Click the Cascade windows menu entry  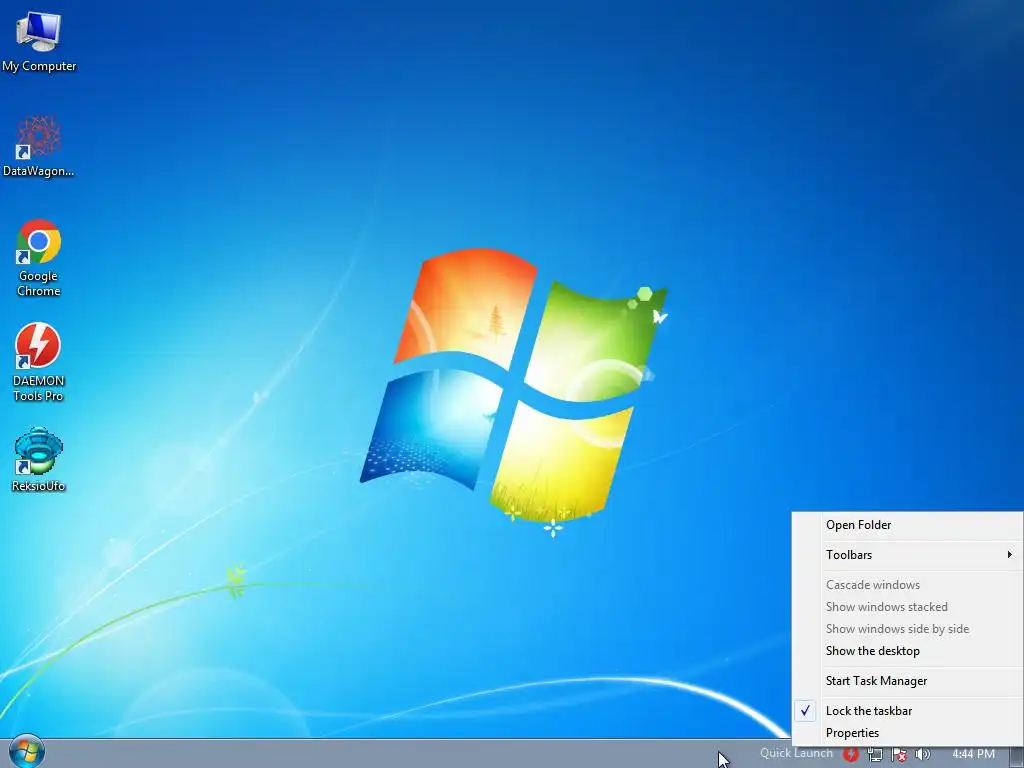pos(908,585)
